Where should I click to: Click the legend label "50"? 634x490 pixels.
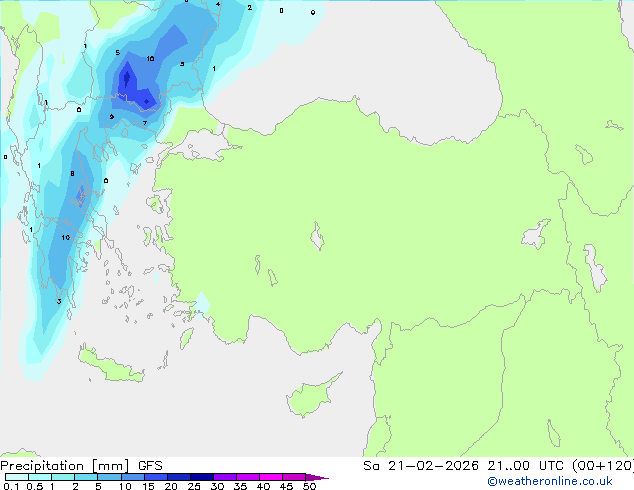tap(309, 486)
